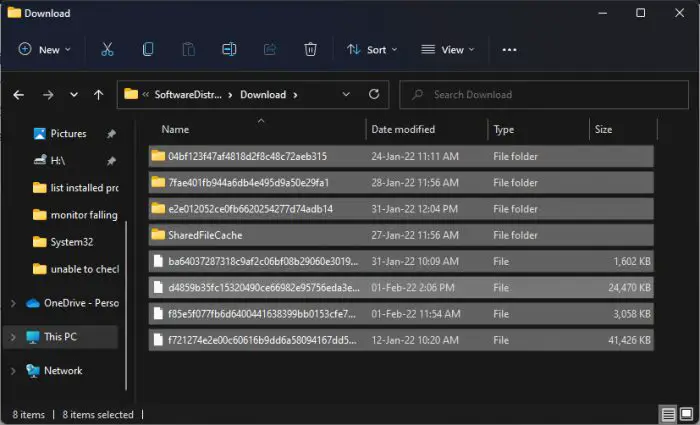
Task: Navigate back with the left arrow
Action: point(19,95)
